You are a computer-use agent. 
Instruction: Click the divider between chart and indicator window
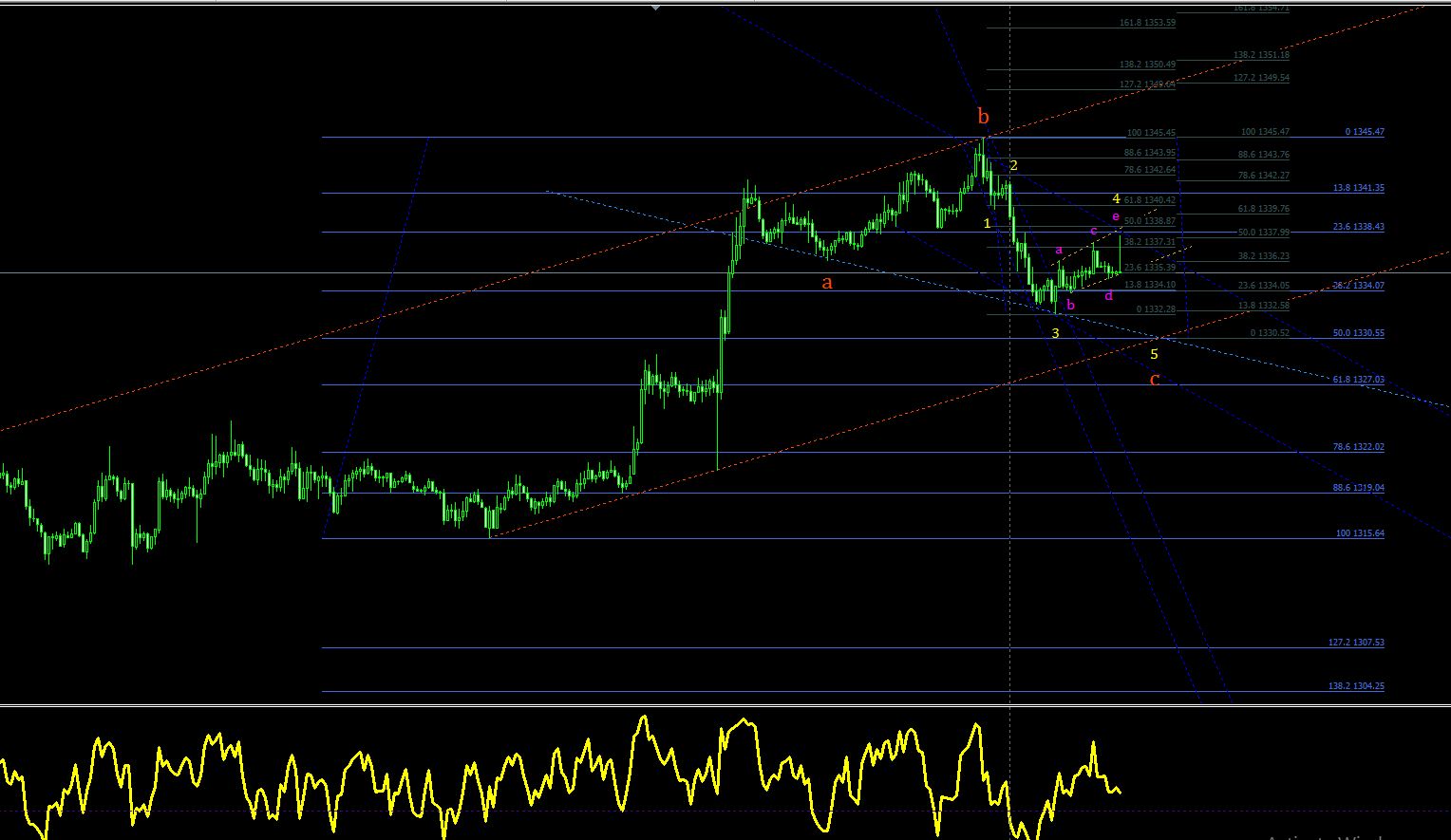point(725,705)
